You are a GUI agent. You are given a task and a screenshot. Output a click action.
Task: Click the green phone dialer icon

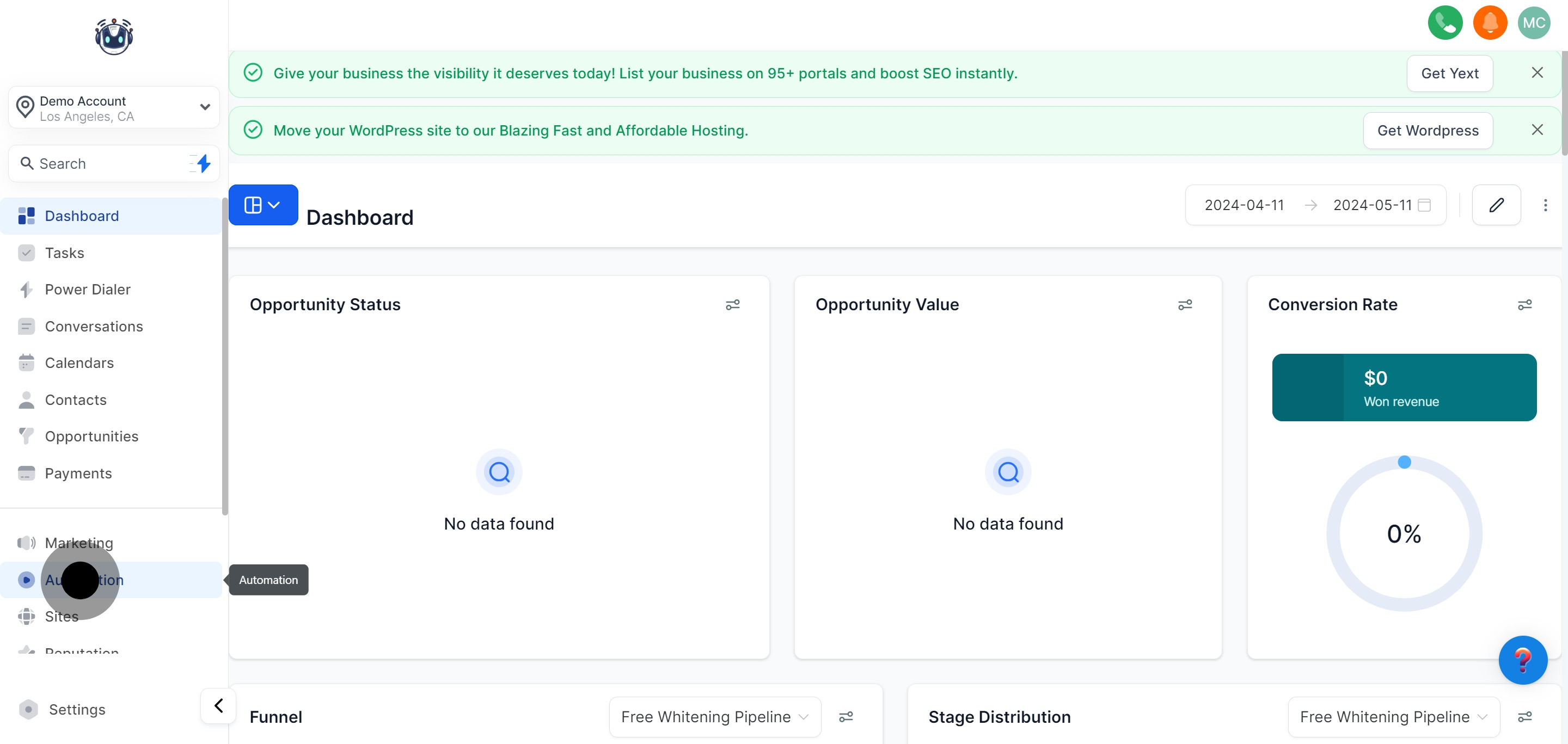click(1444, 22)
